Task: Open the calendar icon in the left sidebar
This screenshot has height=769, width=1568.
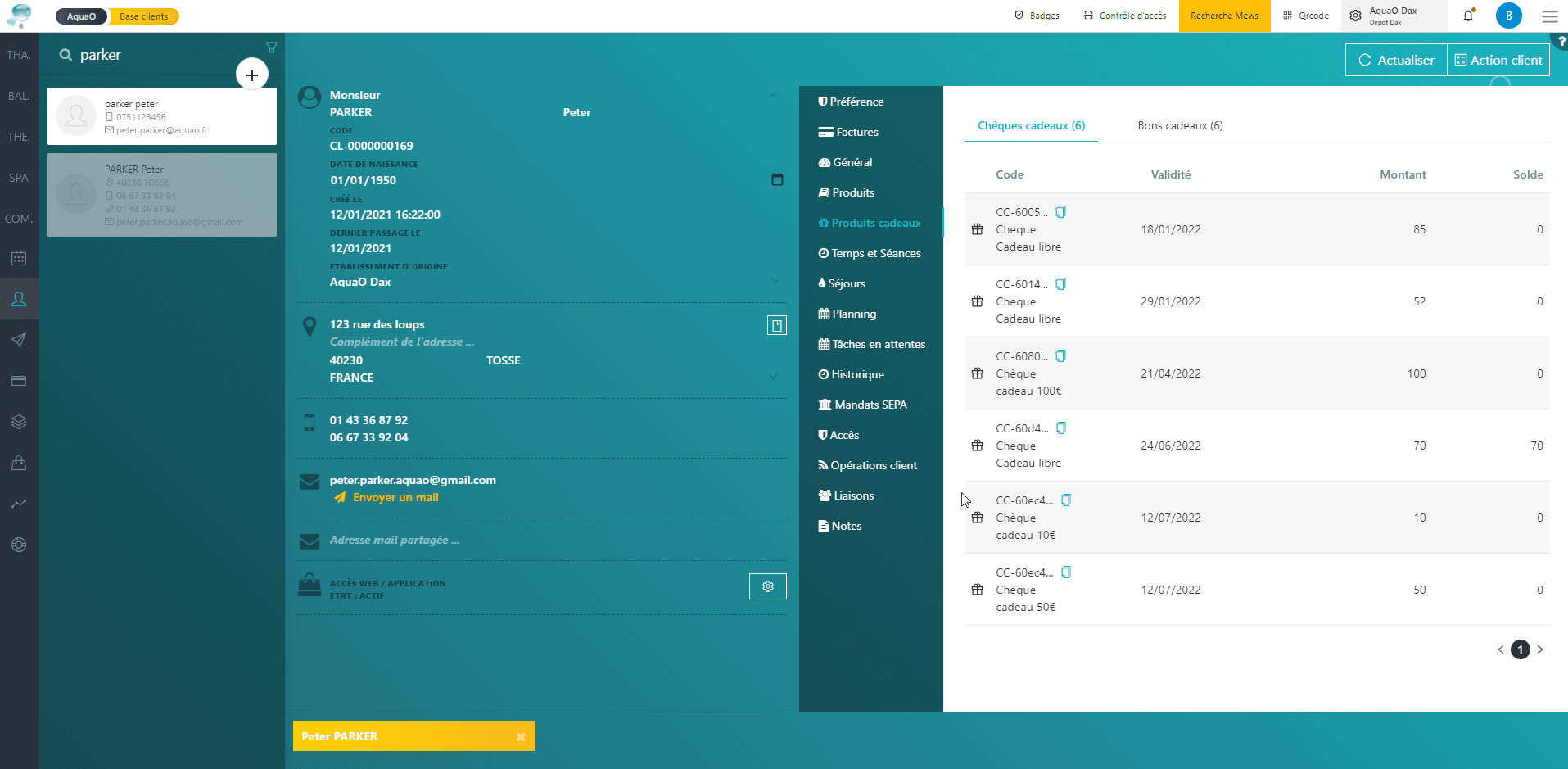Action: coord(18,258)
